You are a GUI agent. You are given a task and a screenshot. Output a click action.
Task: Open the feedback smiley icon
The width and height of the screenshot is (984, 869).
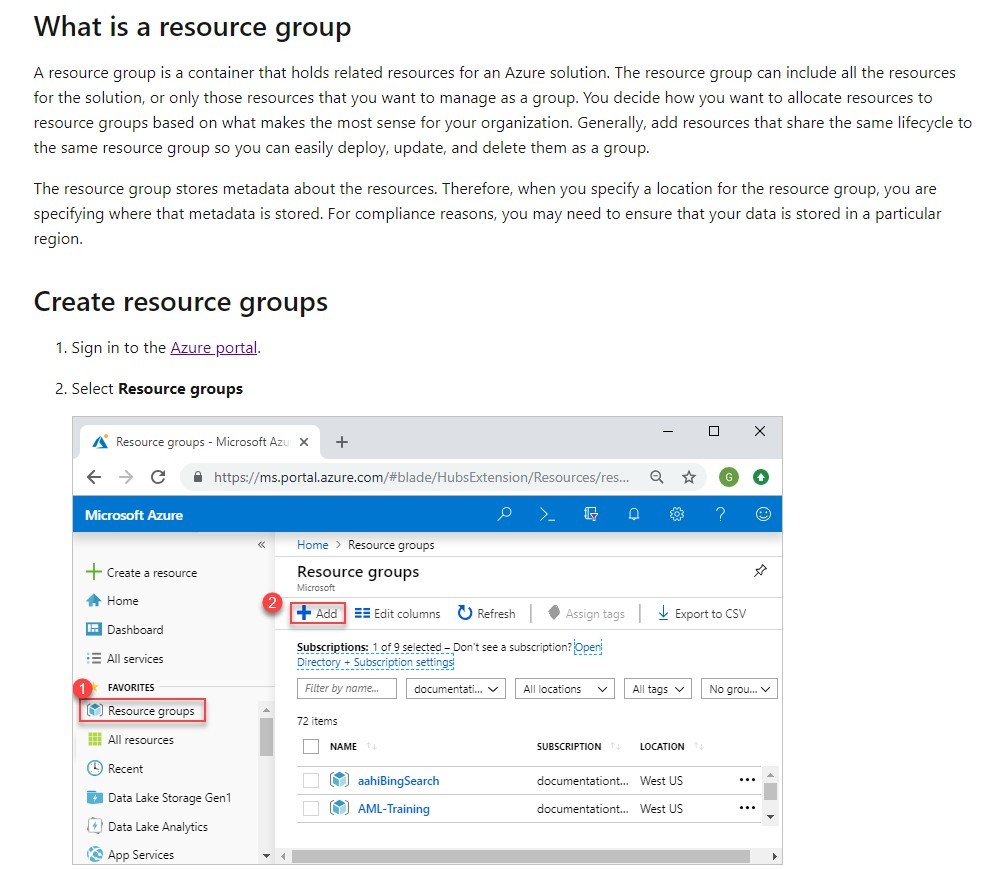762,514
